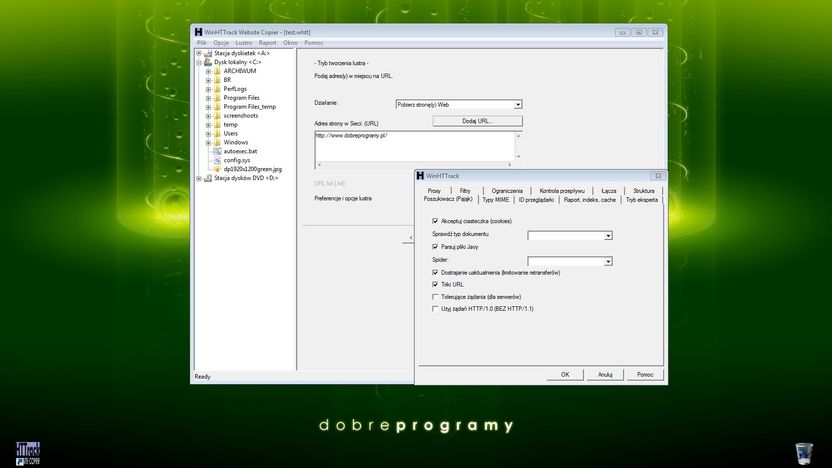Switch to the Typy MIME tab
The image size is (832, 468).
496,200
